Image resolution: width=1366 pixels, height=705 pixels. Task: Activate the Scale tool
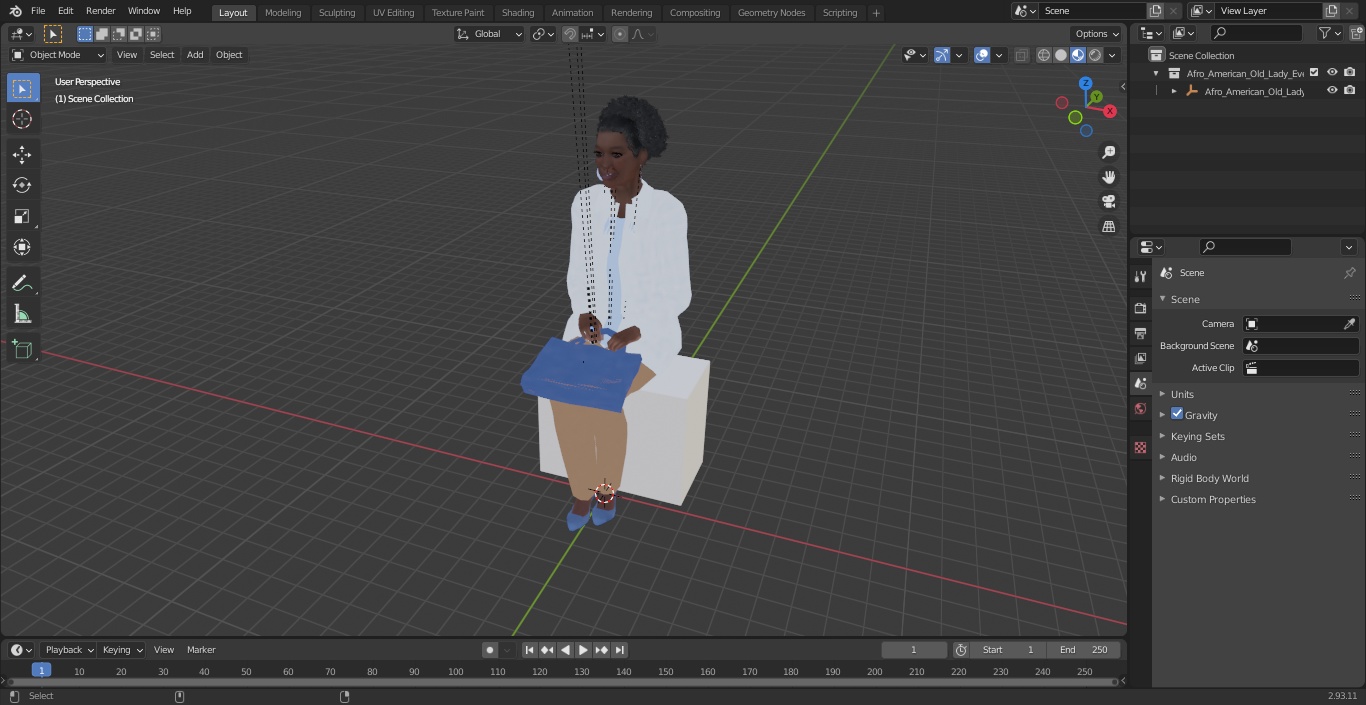click(22, 216)
